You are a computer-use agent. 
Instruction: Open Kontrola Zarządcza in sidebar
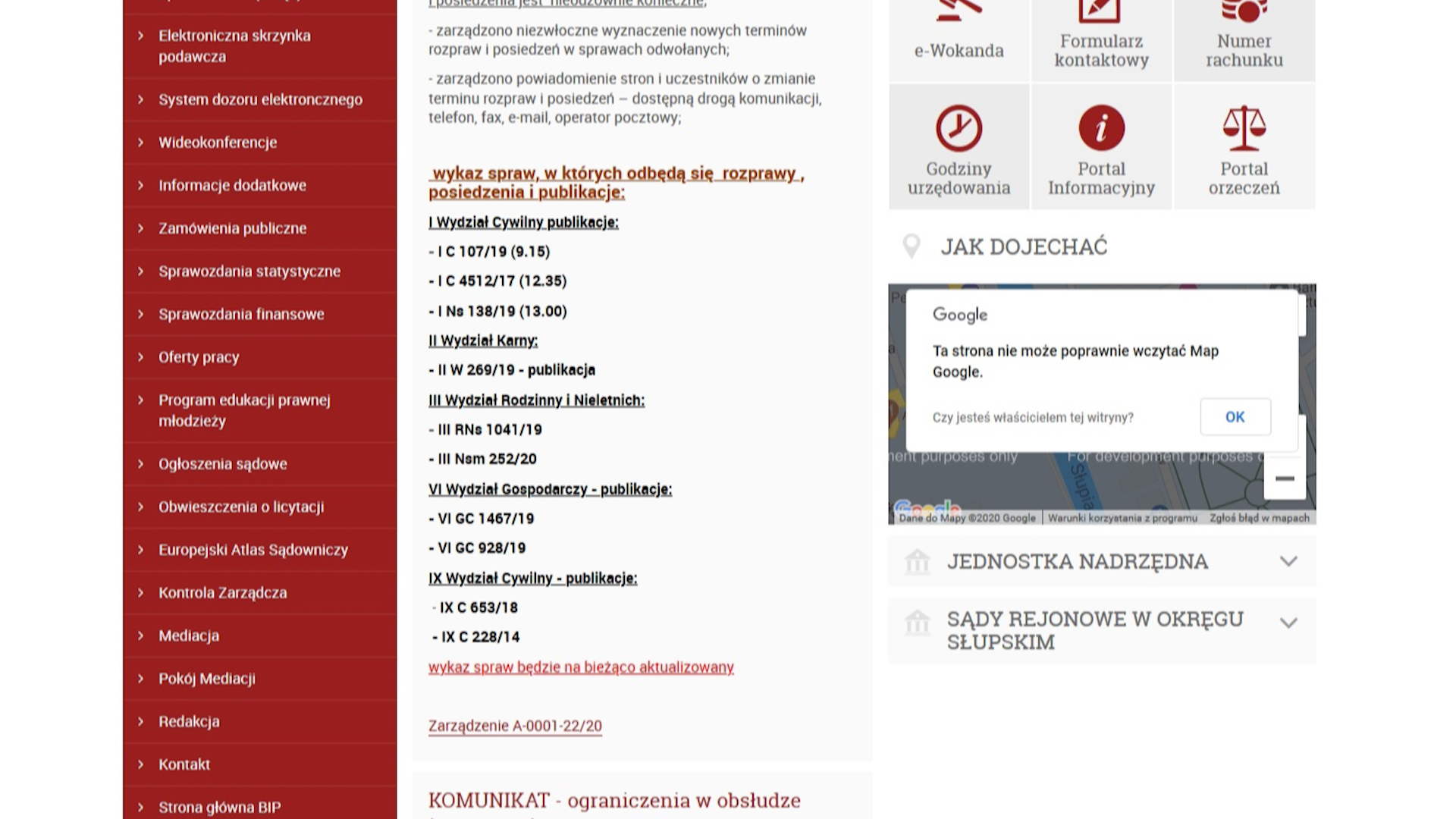coord(259,593)
